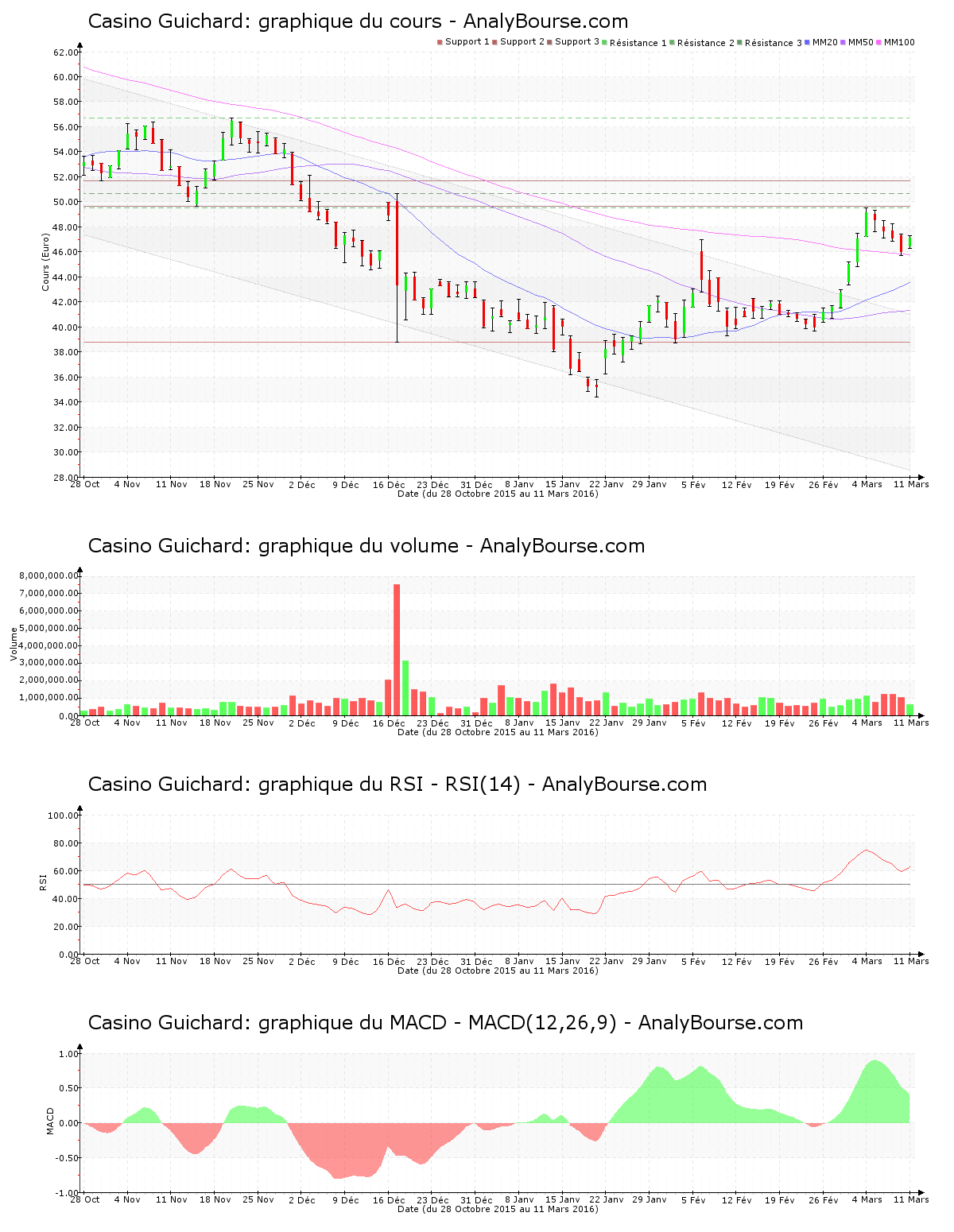Click the 'Cours (Euro)' axis label
The image size is (954, 1232).
(x=46, y=262)
